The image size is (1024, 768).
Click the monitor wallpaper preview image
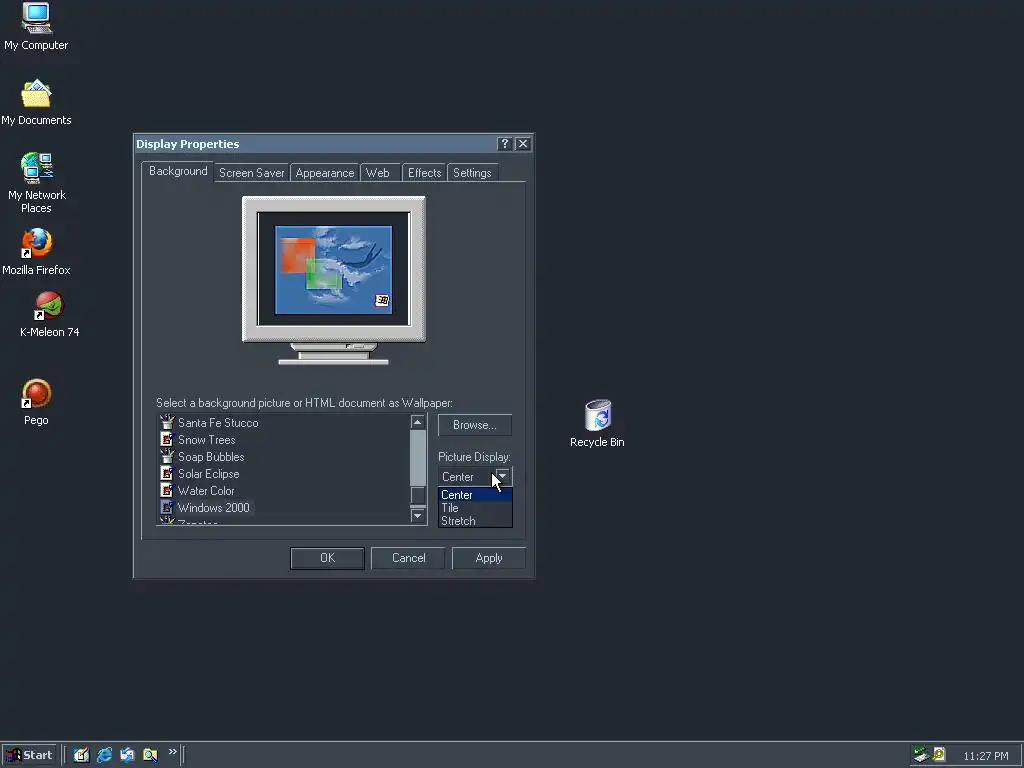pyautogui.click(x=334, y=270)
